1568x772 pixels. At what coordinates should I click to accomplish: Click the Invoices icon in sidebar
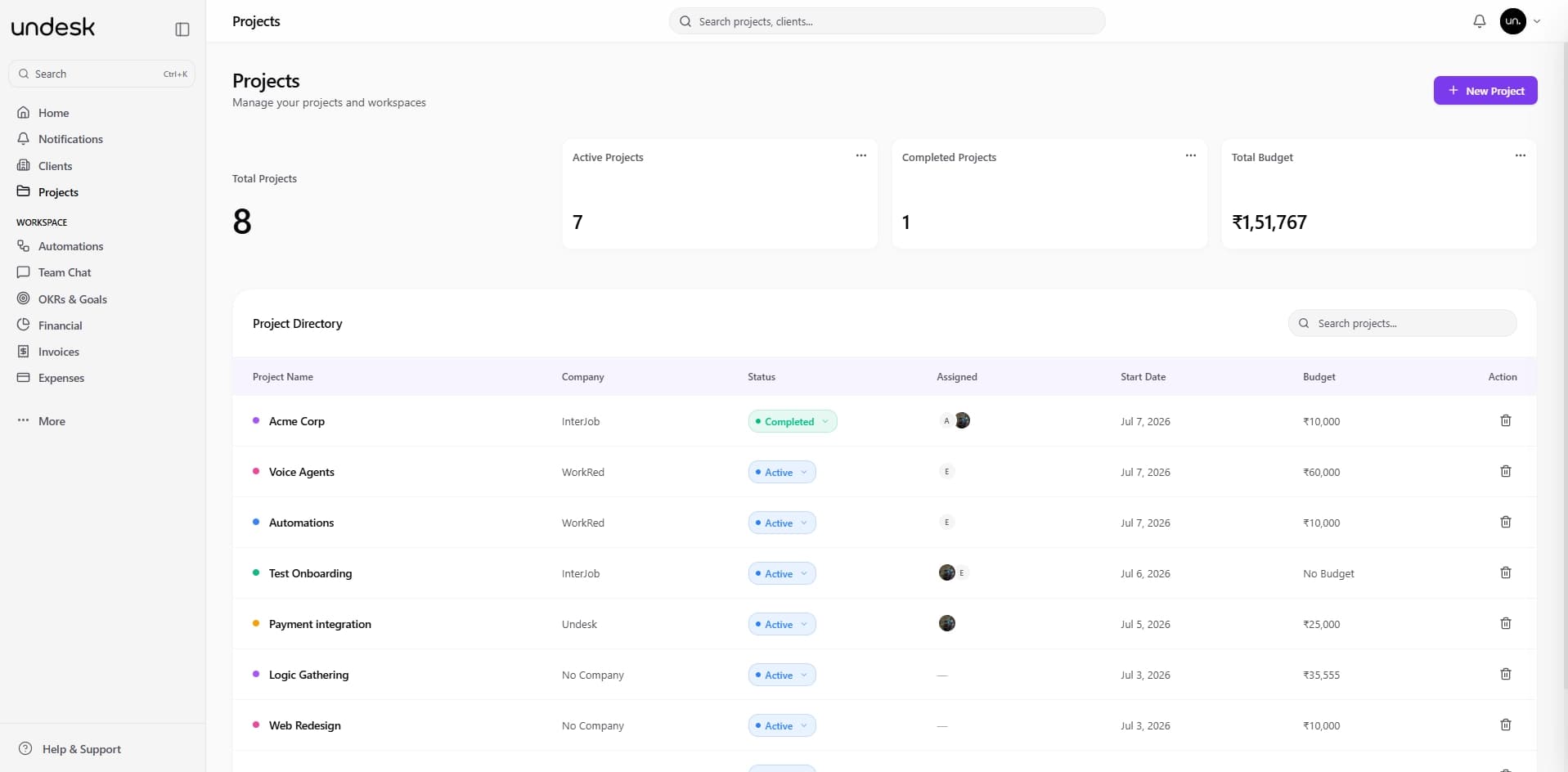pyautogui.click(x=24, y=352)
